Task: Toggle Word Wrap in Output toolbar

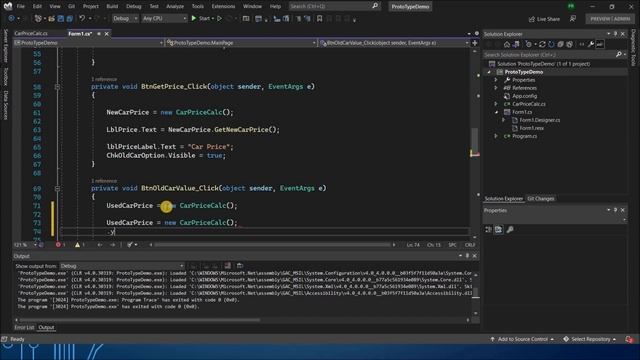Action: [240, 266]
